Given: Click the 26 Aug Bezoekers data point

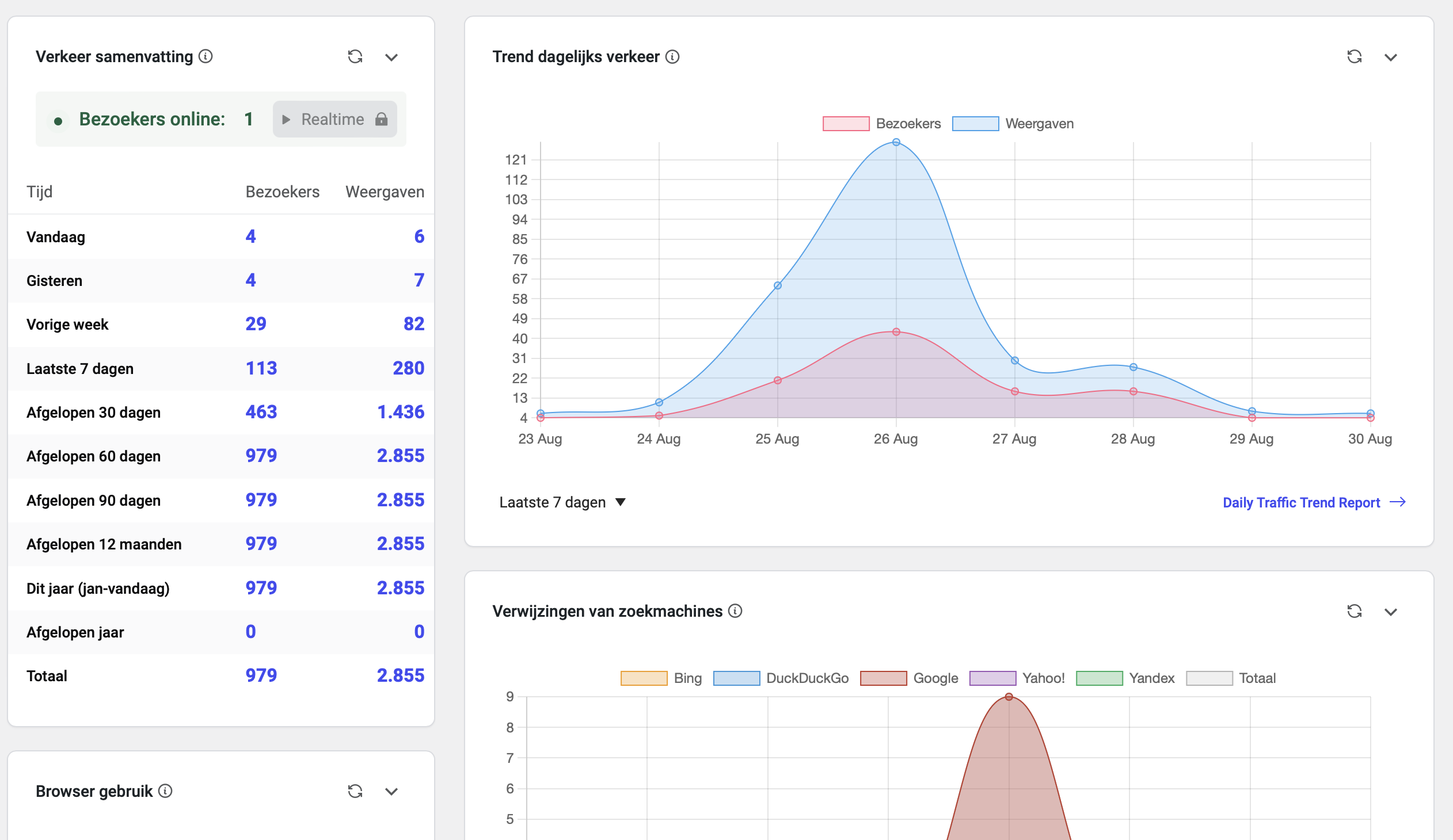Looking at the screenshot, I should [896, 332].
